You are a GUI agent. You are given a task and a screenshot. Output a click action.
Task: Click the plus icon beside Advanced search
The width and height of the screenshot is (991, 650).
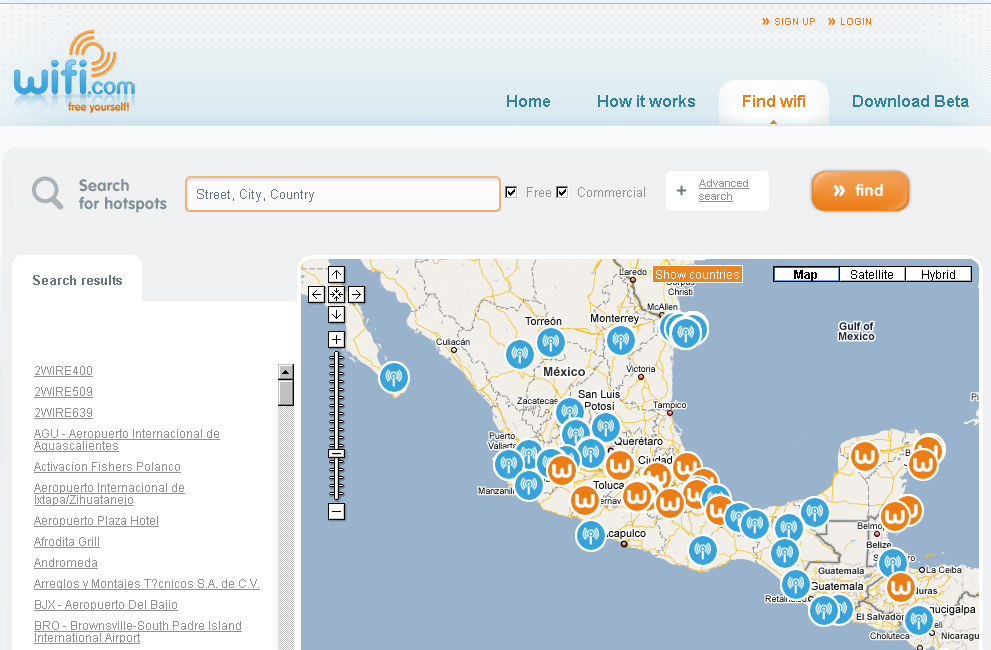point(681,190)
